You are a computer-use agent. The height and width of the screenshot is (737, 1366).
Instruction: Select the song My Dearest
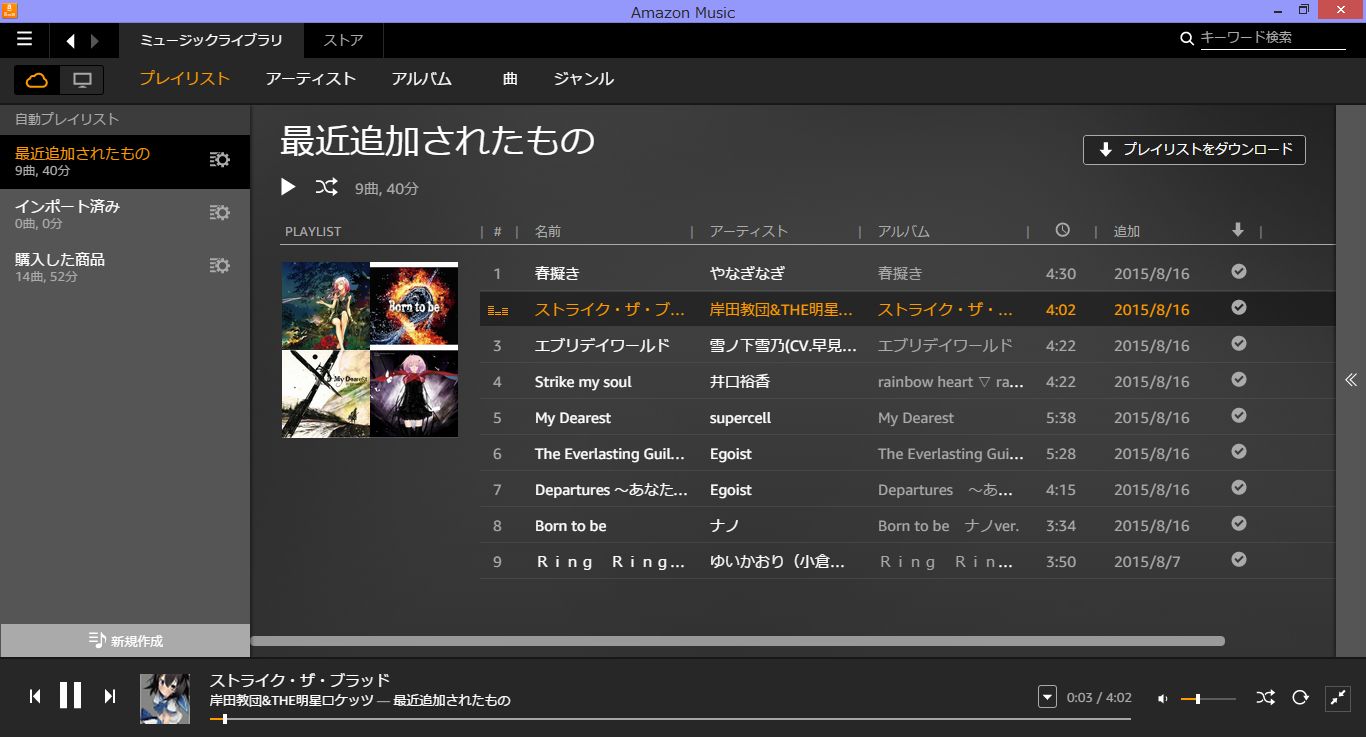[x=572, y=418]
